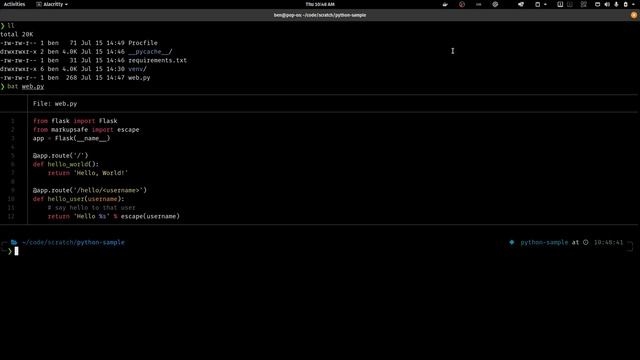This screenshot has height=360, width=640.
Task: Expand the system menu arrow
Action: (633, 4)
